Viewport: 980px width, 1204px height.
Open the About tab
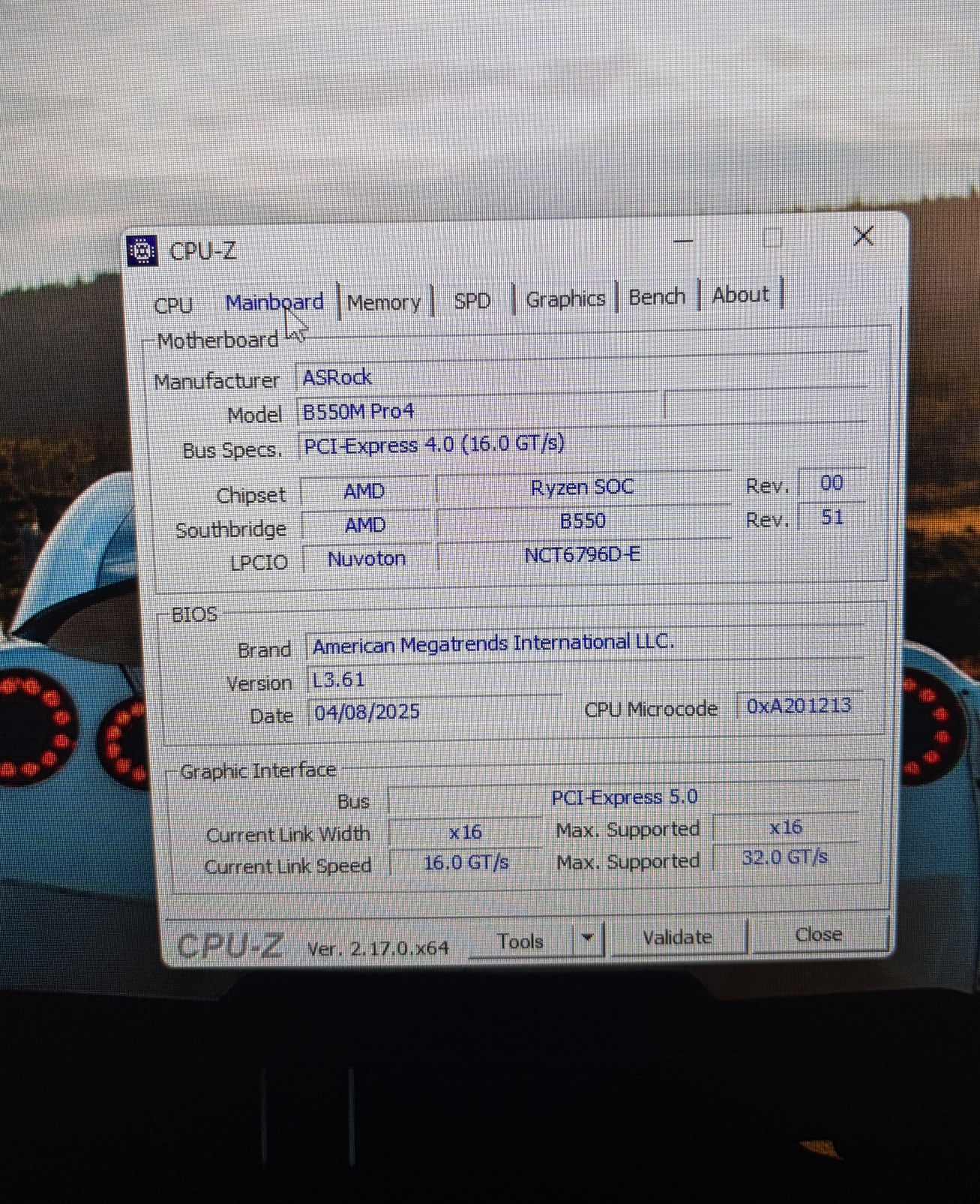pyautogui.click(x=740, y=294)
